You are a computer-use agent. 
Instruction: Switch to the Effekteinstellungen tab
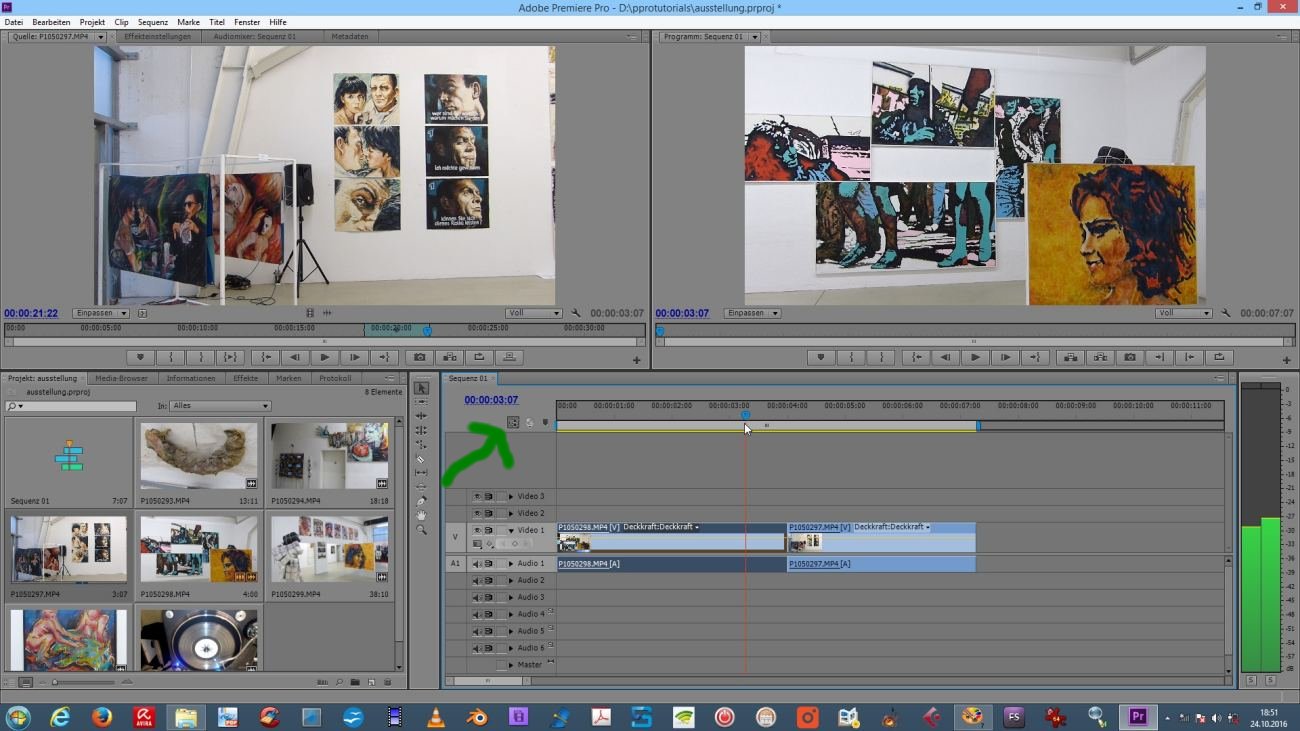(157, 37)
